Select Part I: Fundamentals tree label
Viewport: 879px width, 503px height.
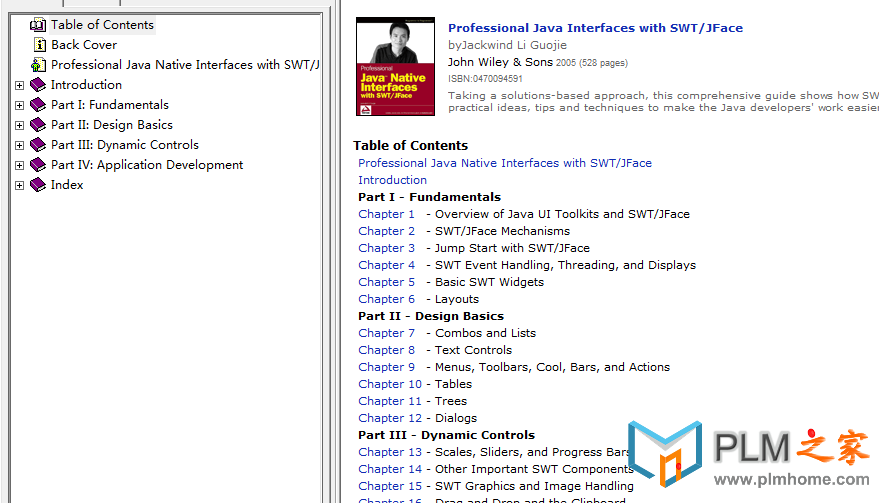point(110,105)
